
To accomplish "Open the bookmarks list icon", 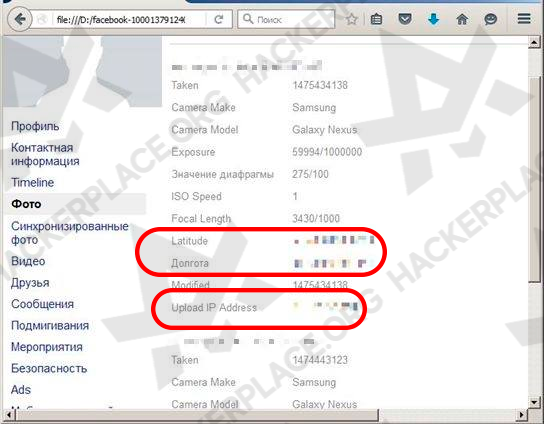I will (x=376, y=19).
